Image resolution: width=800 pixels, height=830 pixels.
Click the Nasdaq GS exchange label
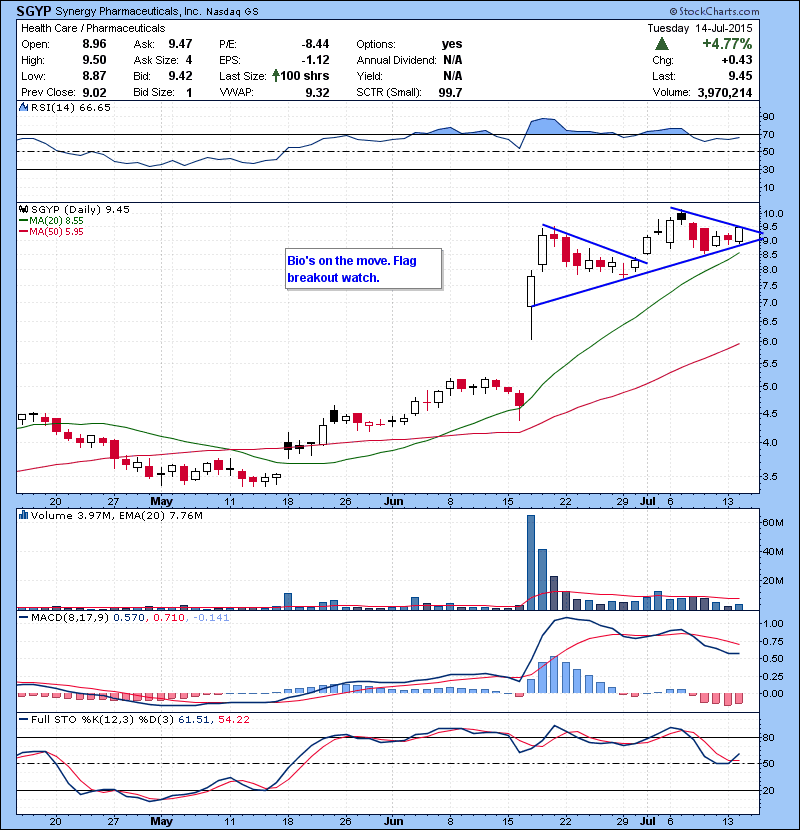coord(232,12)
